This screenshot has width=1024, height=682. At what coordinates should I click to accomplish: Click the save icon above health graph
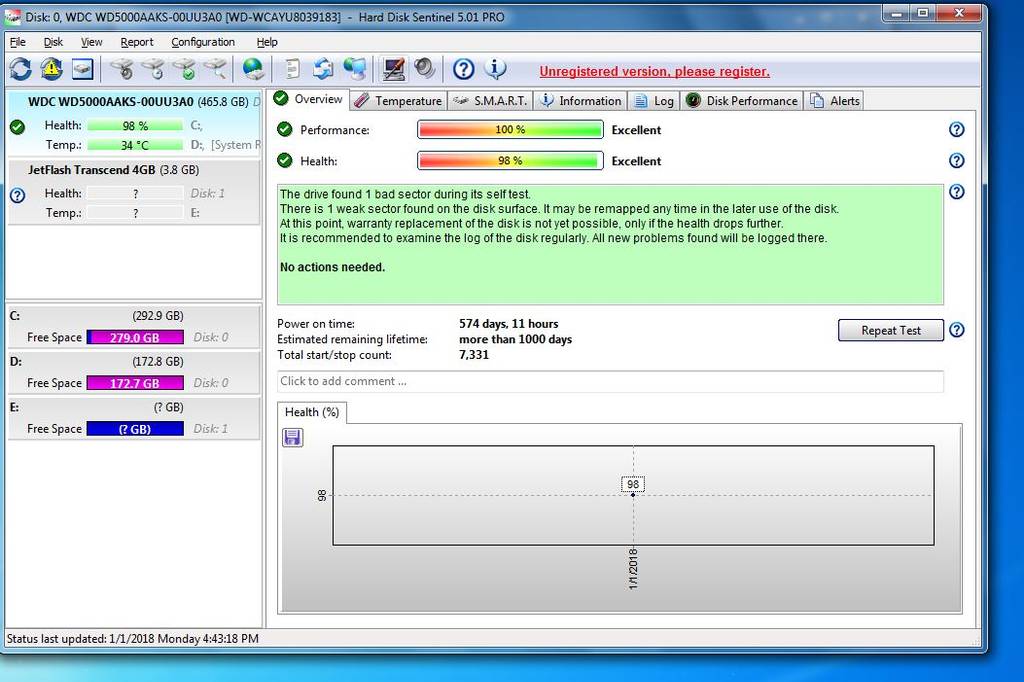coord(293,437)
